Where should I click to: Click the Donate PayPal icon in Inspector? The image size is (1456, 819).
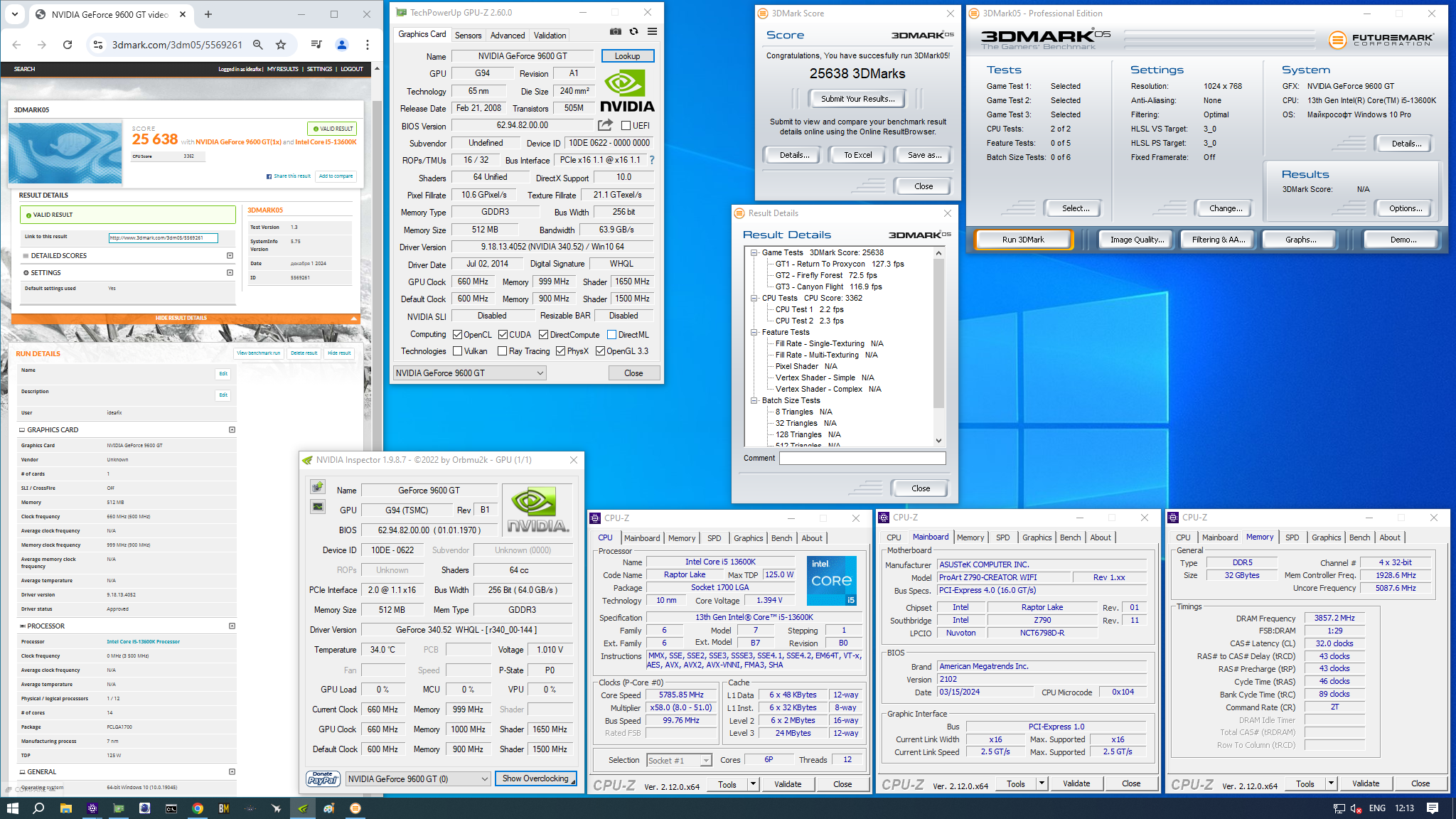[x=323, y=778]
